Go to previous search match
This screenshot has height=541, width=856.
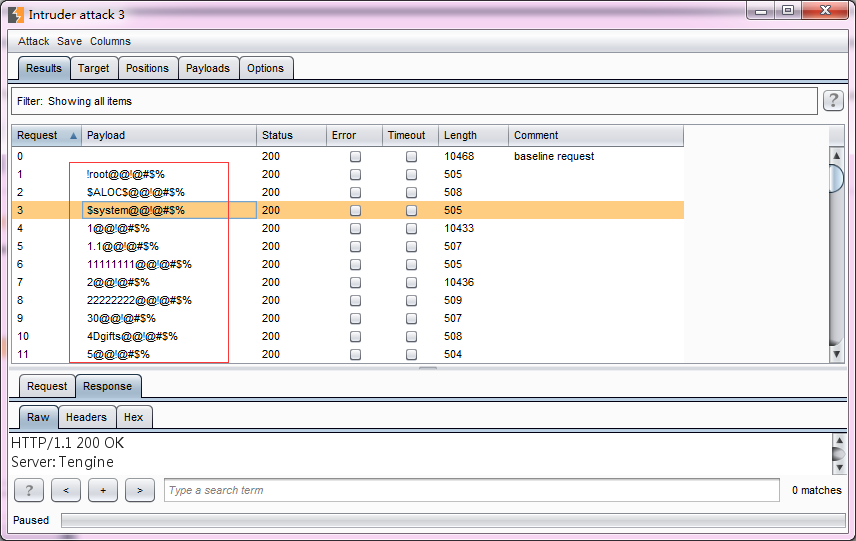point(66,490)
